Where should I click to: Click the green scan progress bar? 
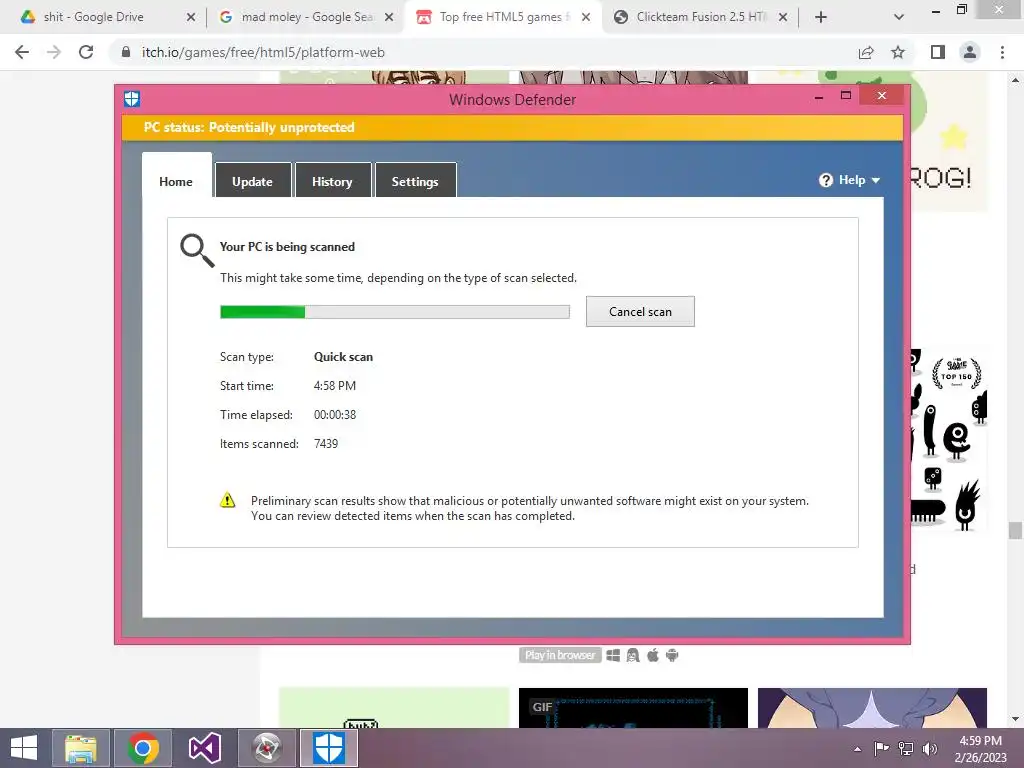point(394,312)
